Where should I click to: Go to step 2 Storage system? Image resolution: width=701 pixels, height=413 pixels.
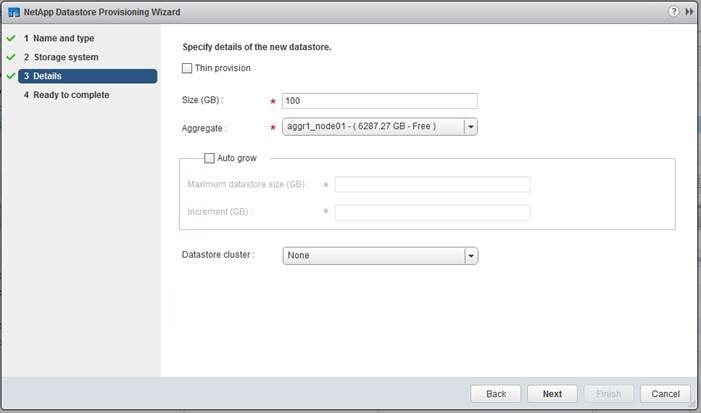point(61,57)
